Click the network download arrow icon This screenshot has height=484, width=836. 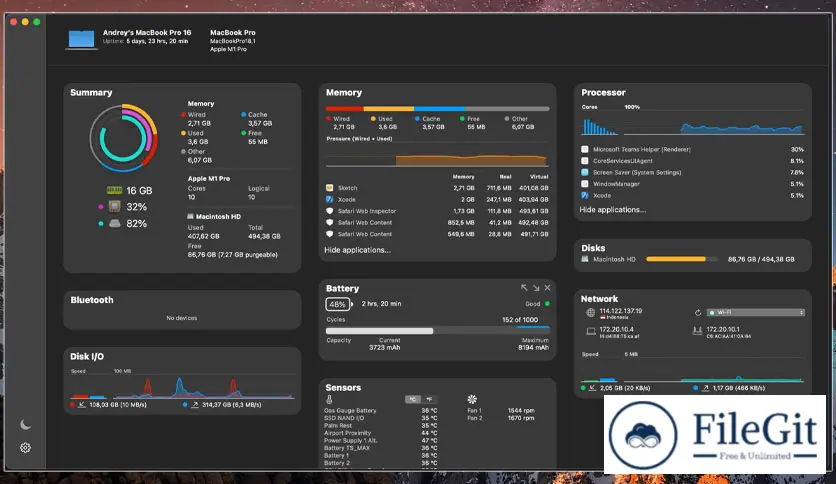point(592,388)
